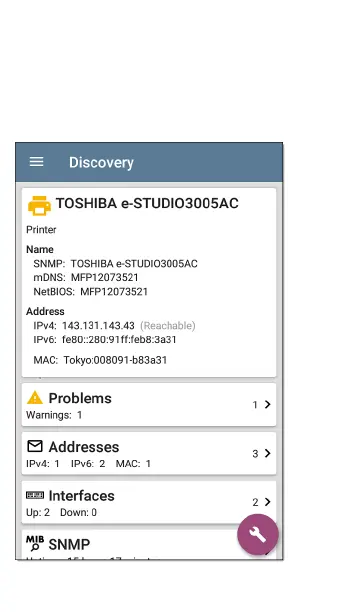Screen dimensions: 360x612
Task: Expand the Problems card chevron
Action: point(267,404)
